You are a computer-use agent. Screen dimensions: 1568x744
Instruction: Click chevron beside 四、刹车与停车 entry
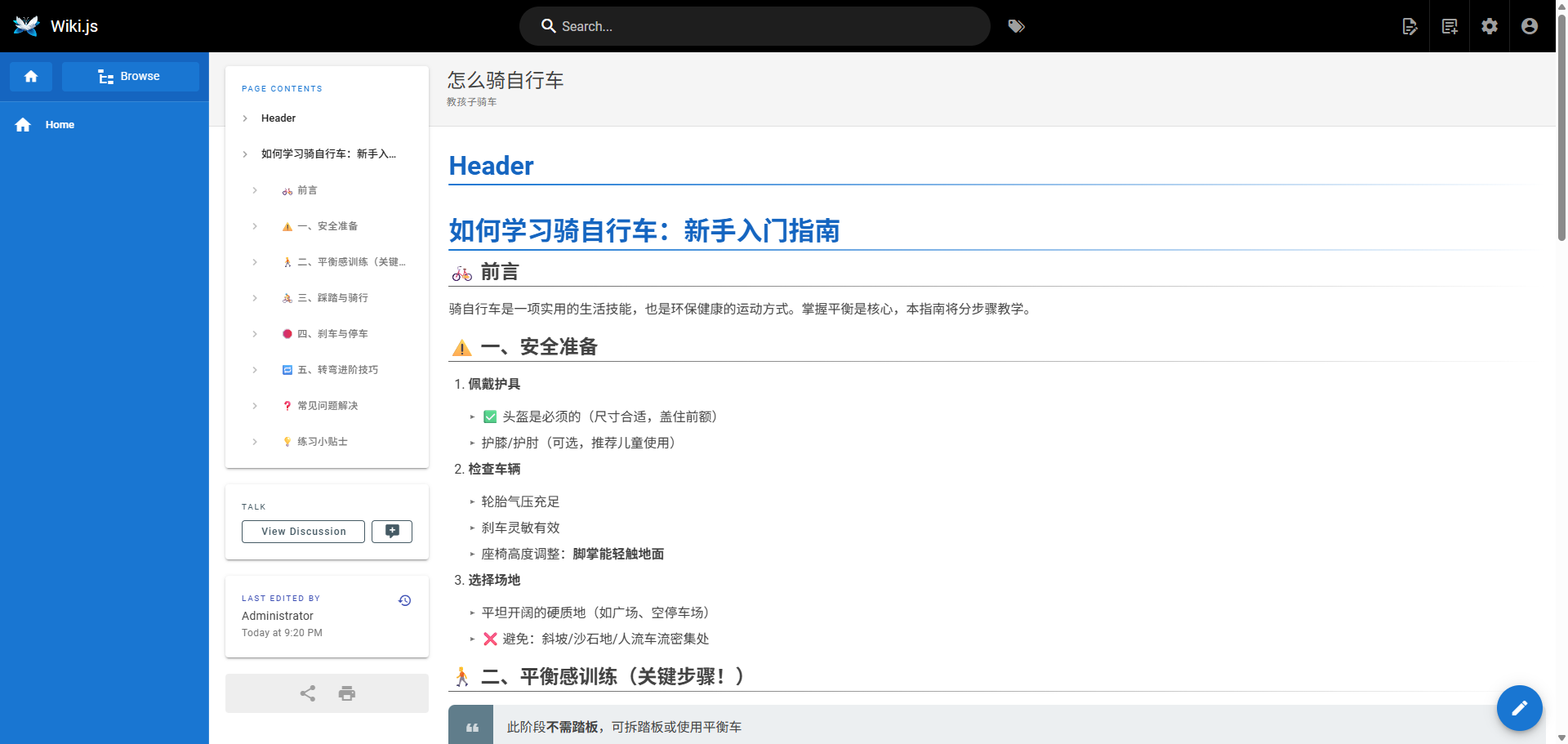pyautogui.click(x=255, y=334)
